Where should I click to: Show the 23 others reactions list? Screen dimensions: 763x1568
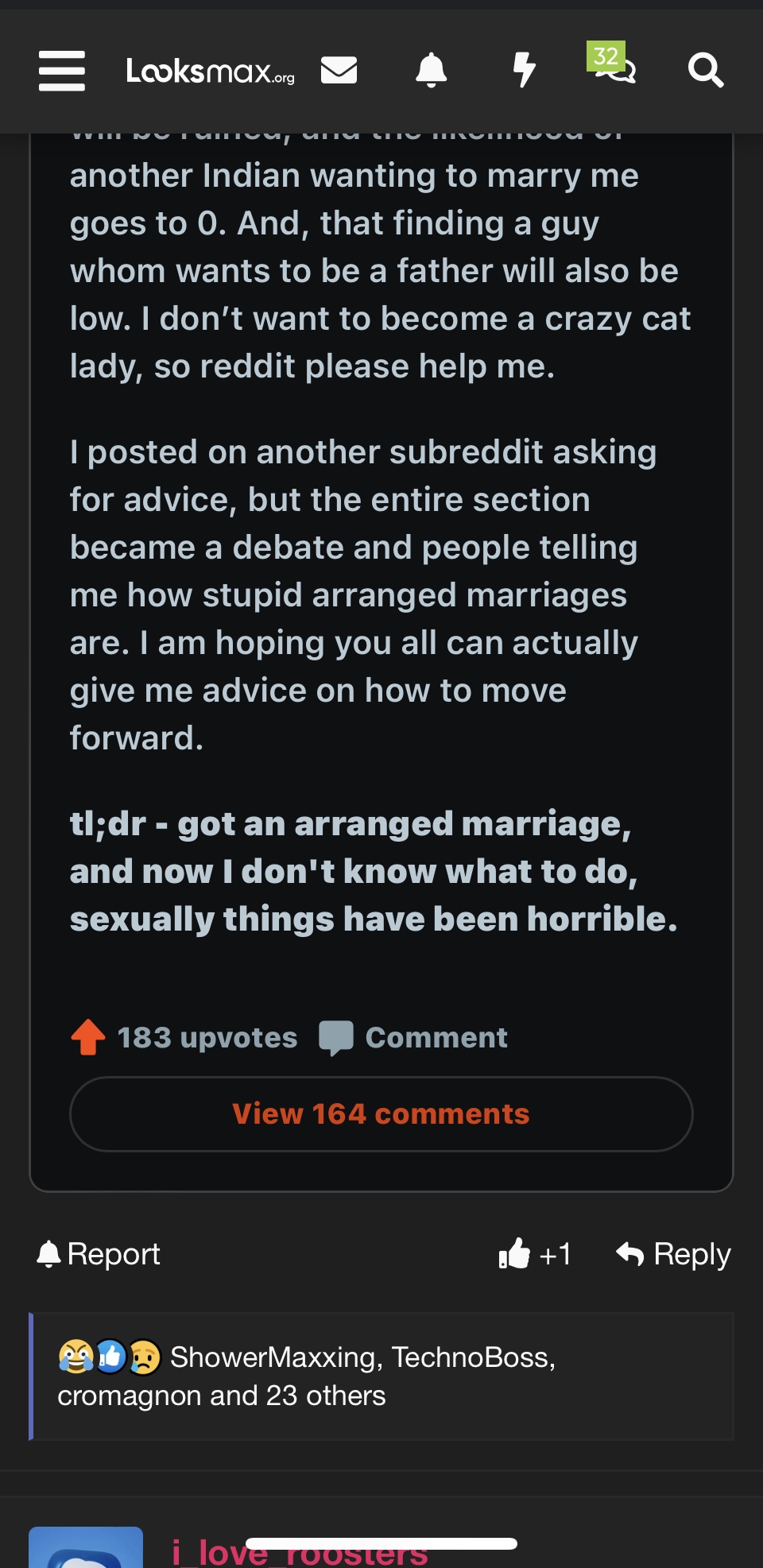click(325, 1396)
